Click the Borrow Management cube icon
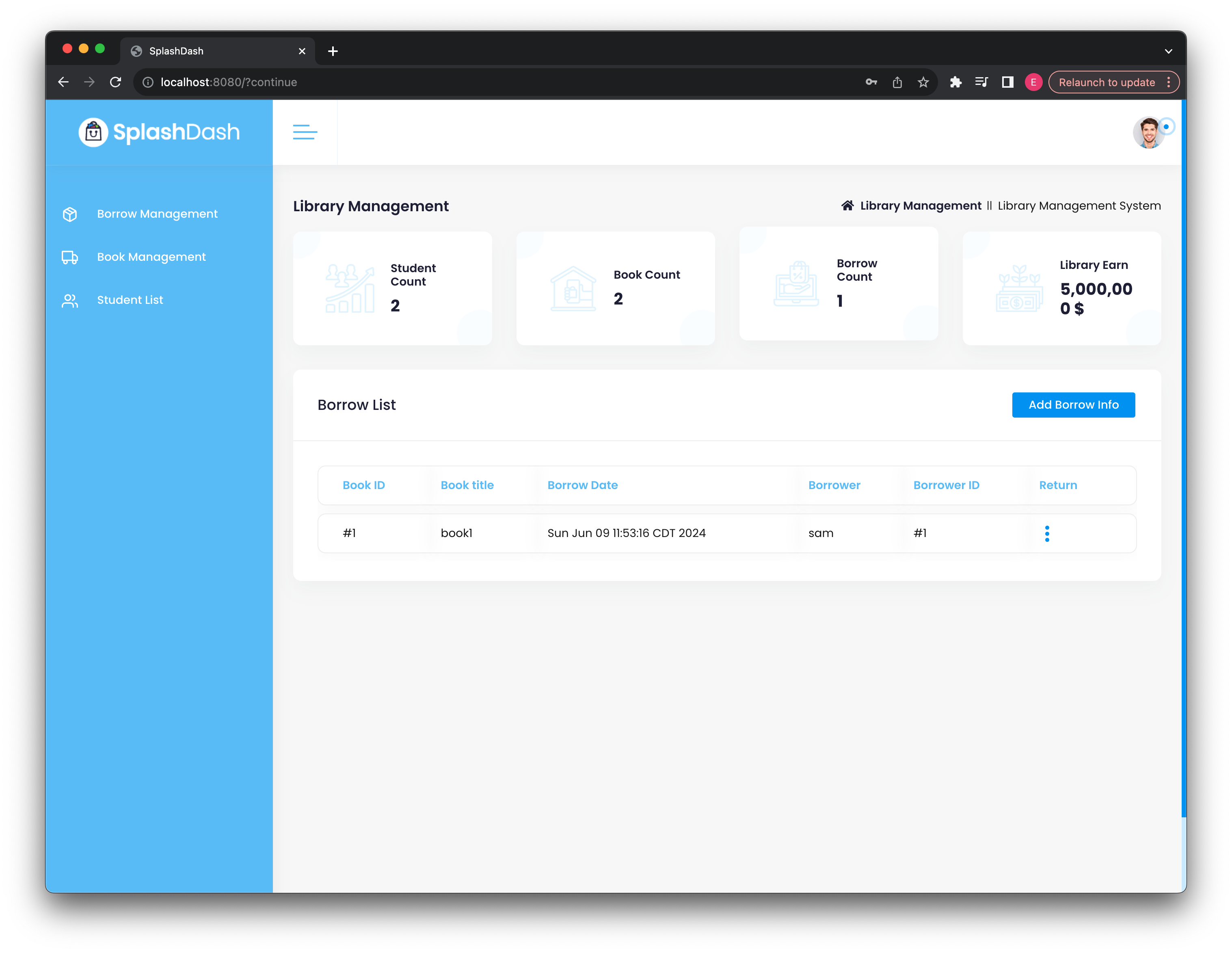This screenshot has width=1232, height=953. click(70, 214)
